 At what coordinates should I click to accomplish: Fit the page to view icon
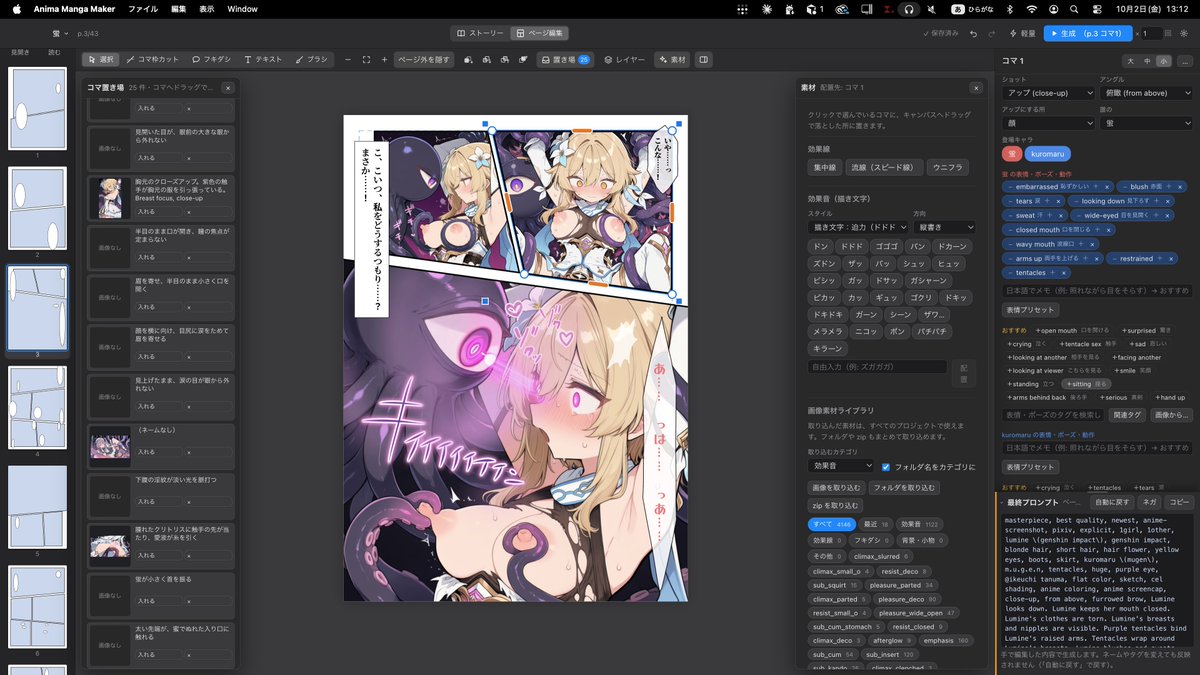tap(366, 59)
